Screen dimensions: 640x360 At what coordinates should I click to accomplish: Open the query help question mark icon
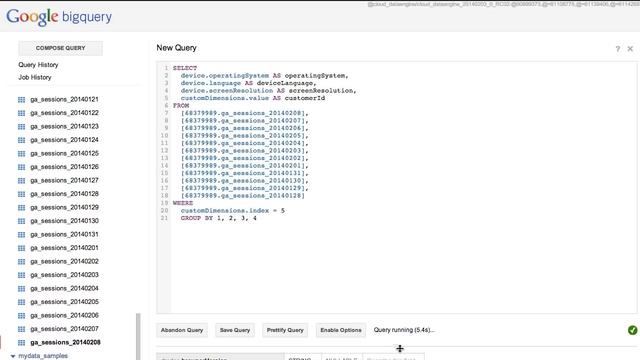tap(618, 49)
